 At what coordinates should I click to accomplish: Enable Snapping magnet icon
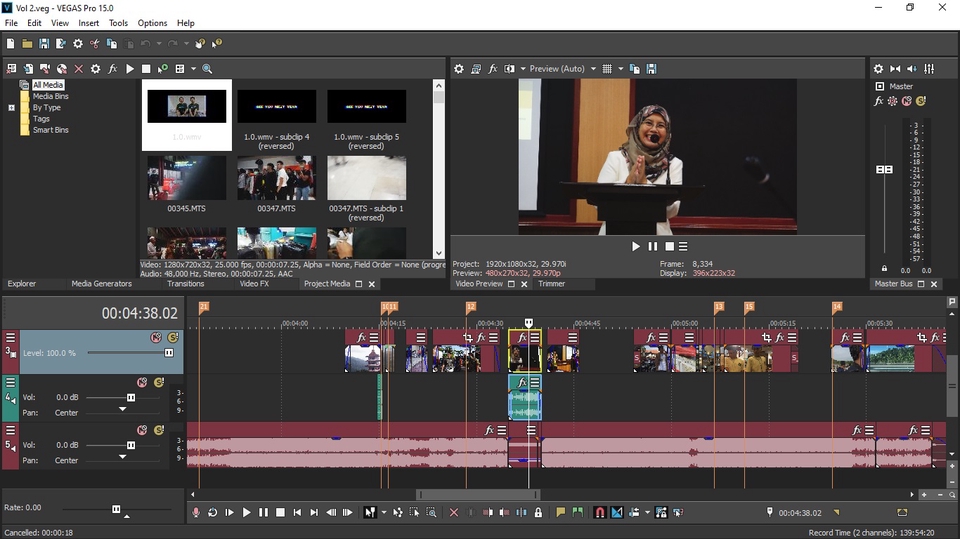600,512
